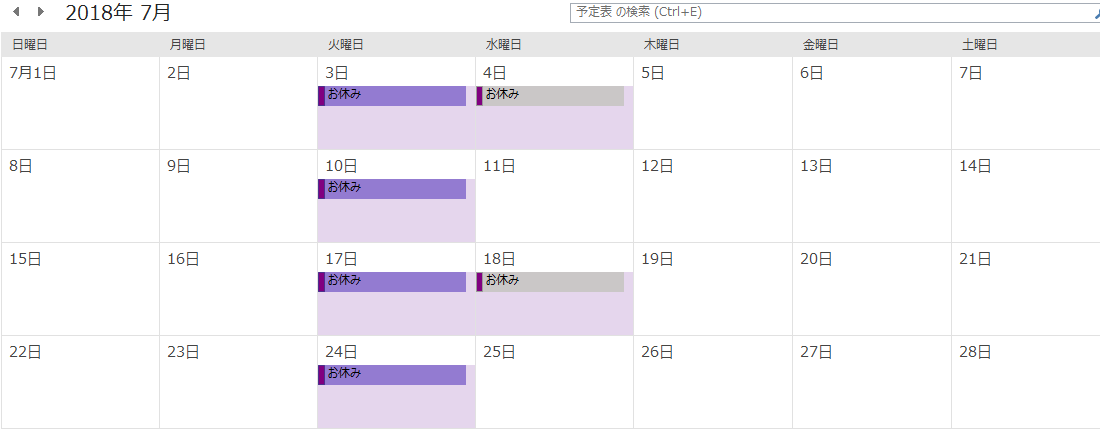The height and width of the screenshot is (429, 1100).
Task: Select the 7月1日 day cell
Action: [x=81, y=103]
